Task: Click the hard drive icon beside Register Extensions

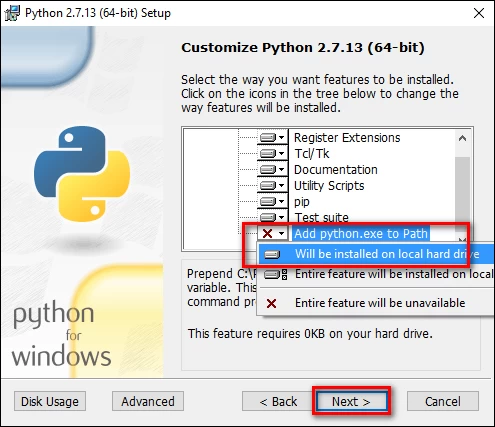Action: [x=268, y=137]
